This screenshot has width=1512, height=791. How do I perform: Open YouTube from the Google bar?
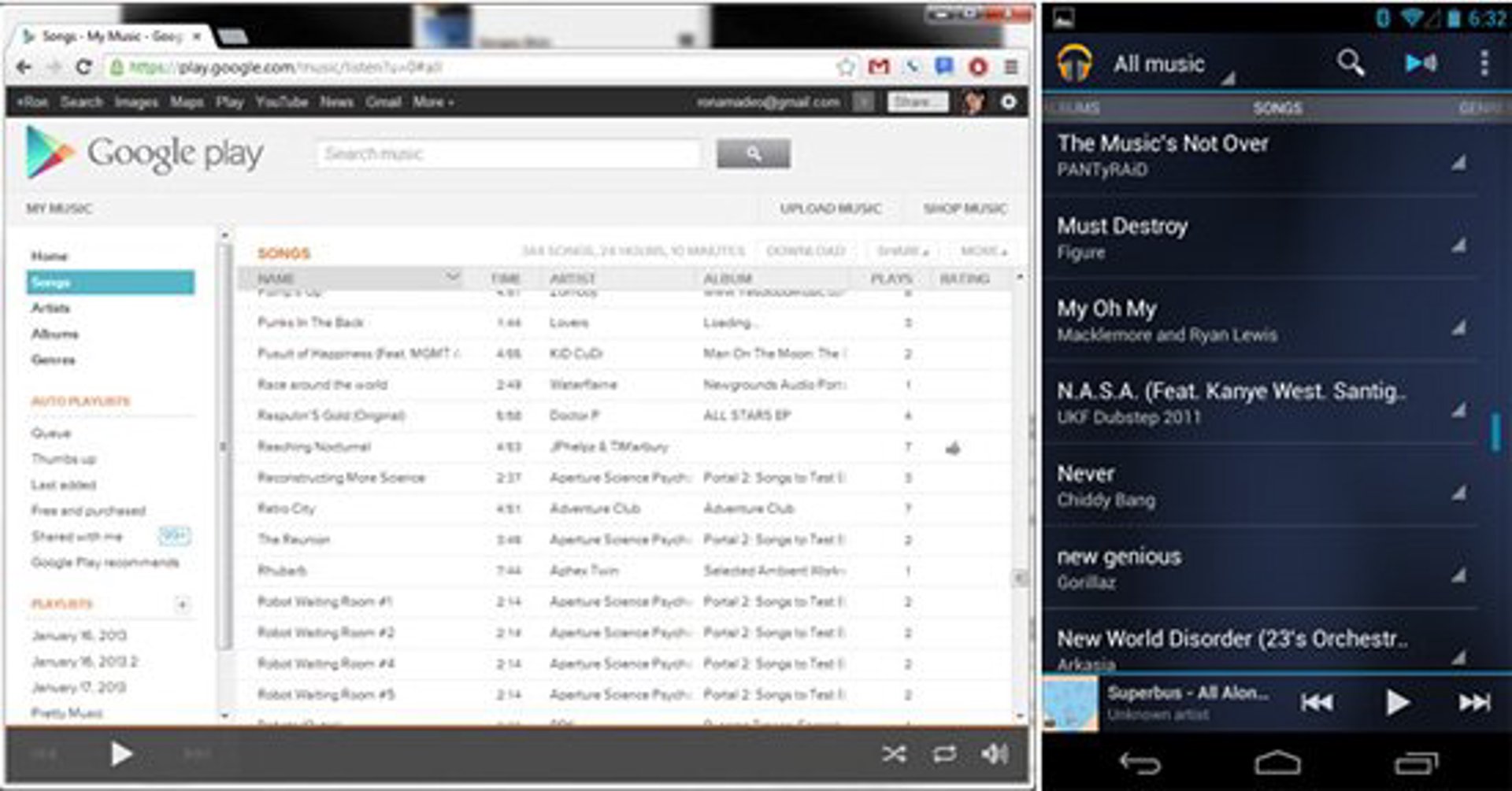tap(281, 102)
